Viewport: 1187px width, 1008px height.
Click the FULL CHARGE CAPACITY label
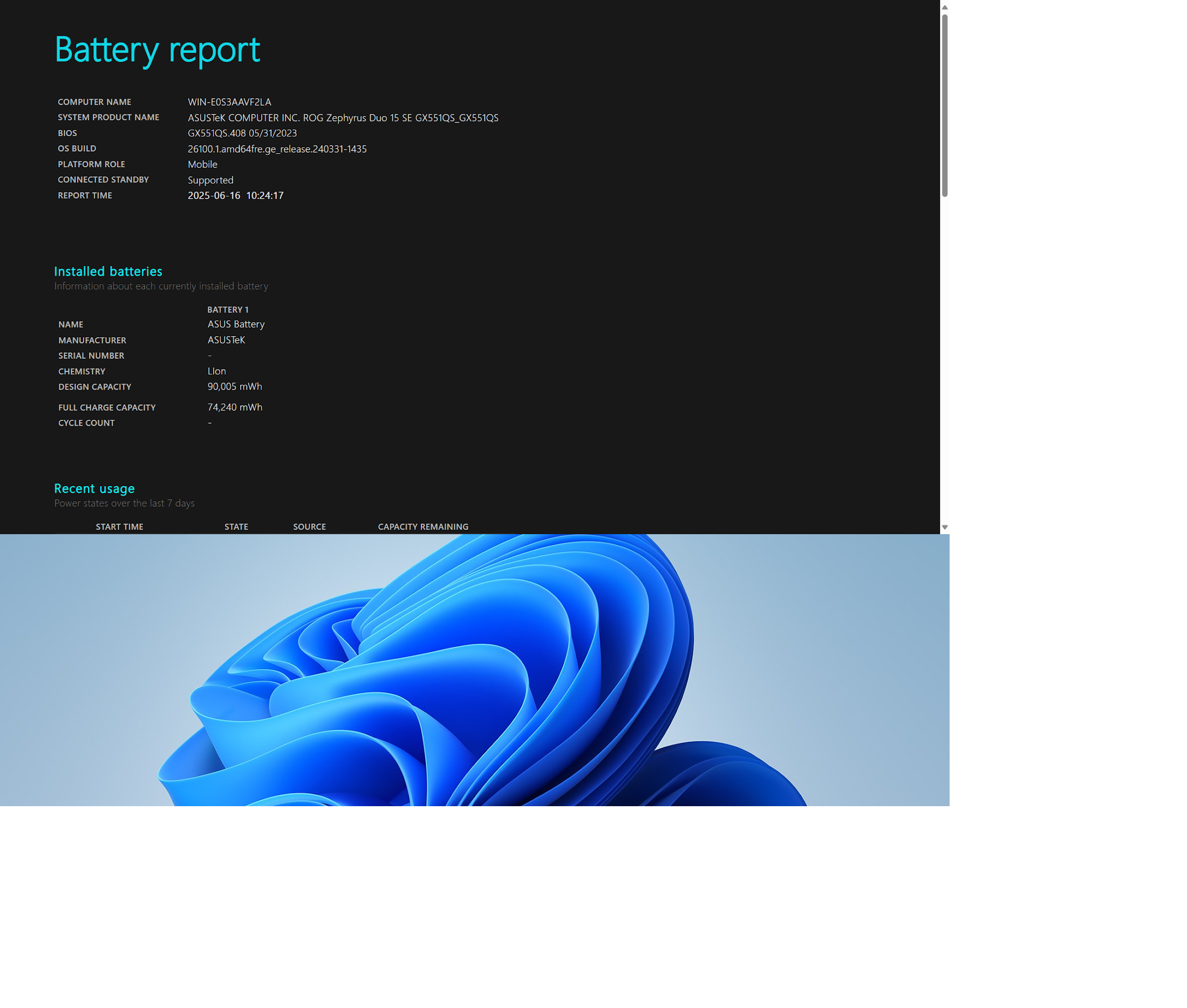(x=107, y=408)
